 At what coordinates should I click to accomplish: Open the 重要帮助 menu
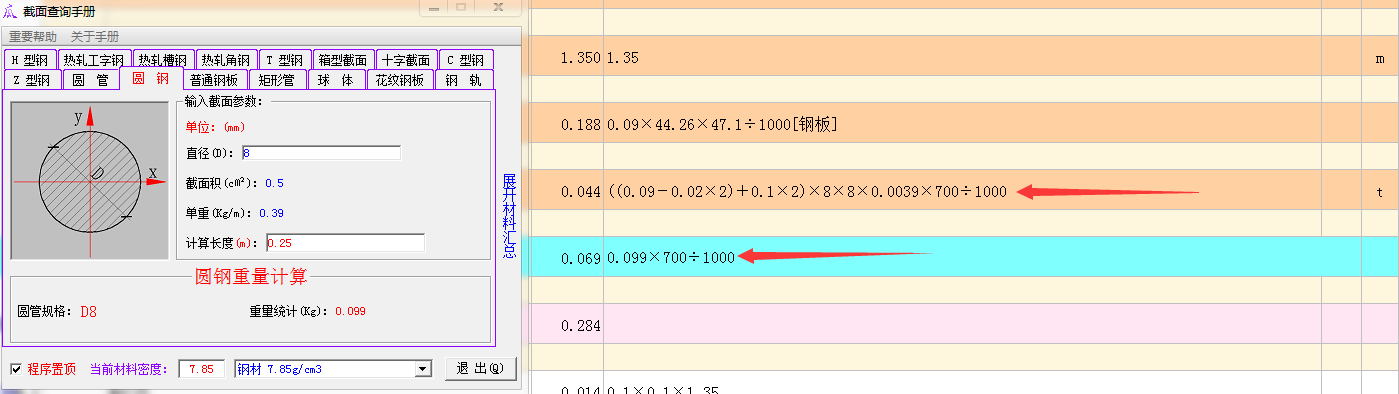(33, 37)
